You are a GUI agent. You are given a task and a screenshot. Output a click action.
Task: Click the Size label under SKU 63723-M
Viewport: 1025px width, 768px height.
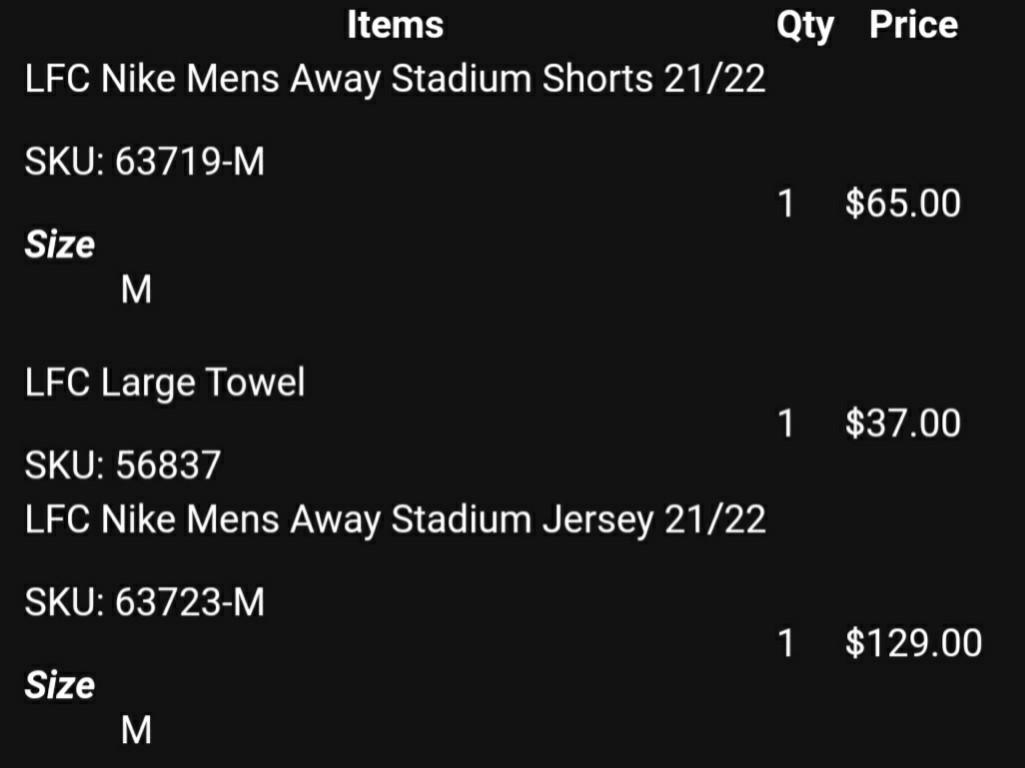[x=60, y=686]
